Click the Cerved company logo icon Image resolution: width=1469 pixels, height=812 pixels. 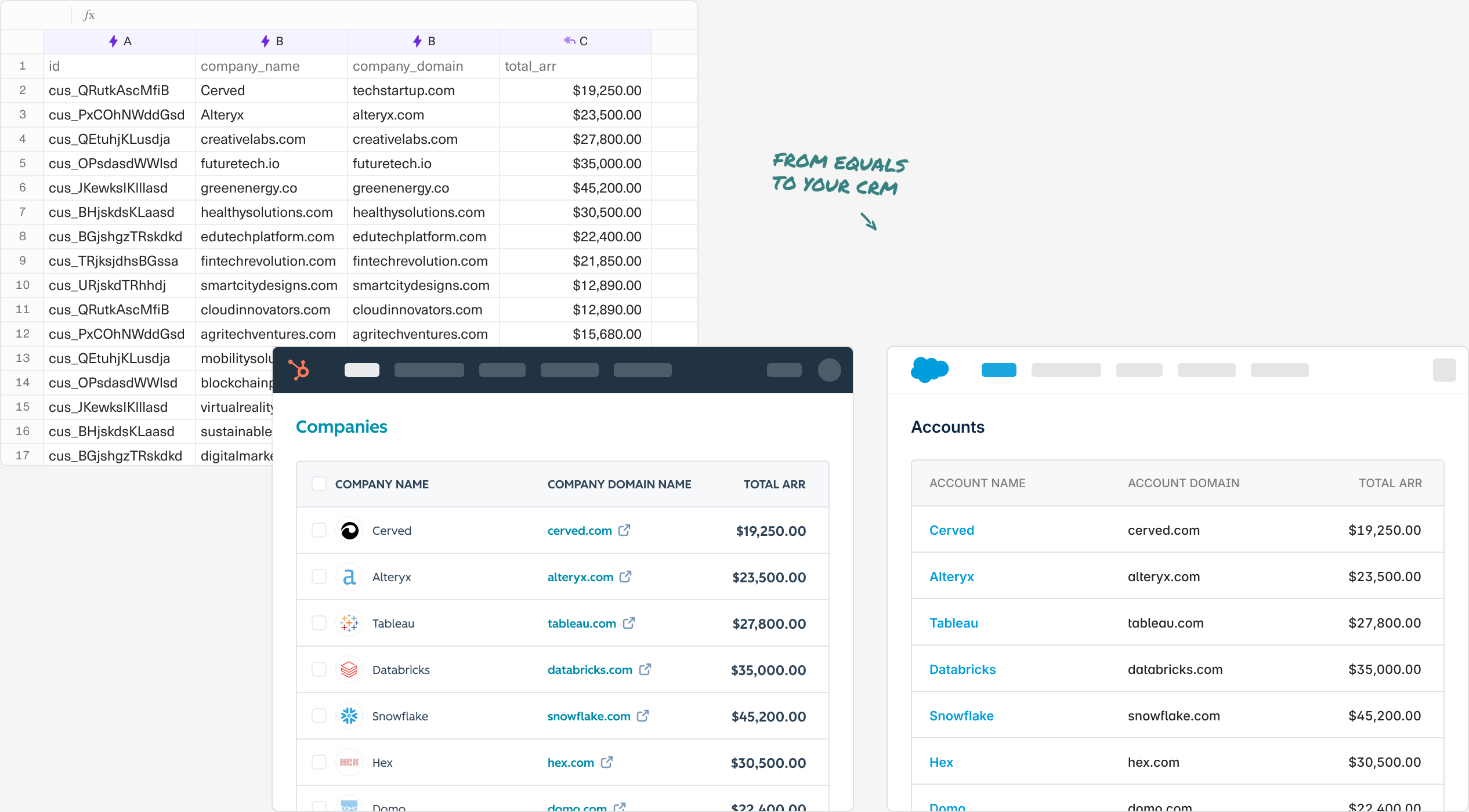point(349,530)
